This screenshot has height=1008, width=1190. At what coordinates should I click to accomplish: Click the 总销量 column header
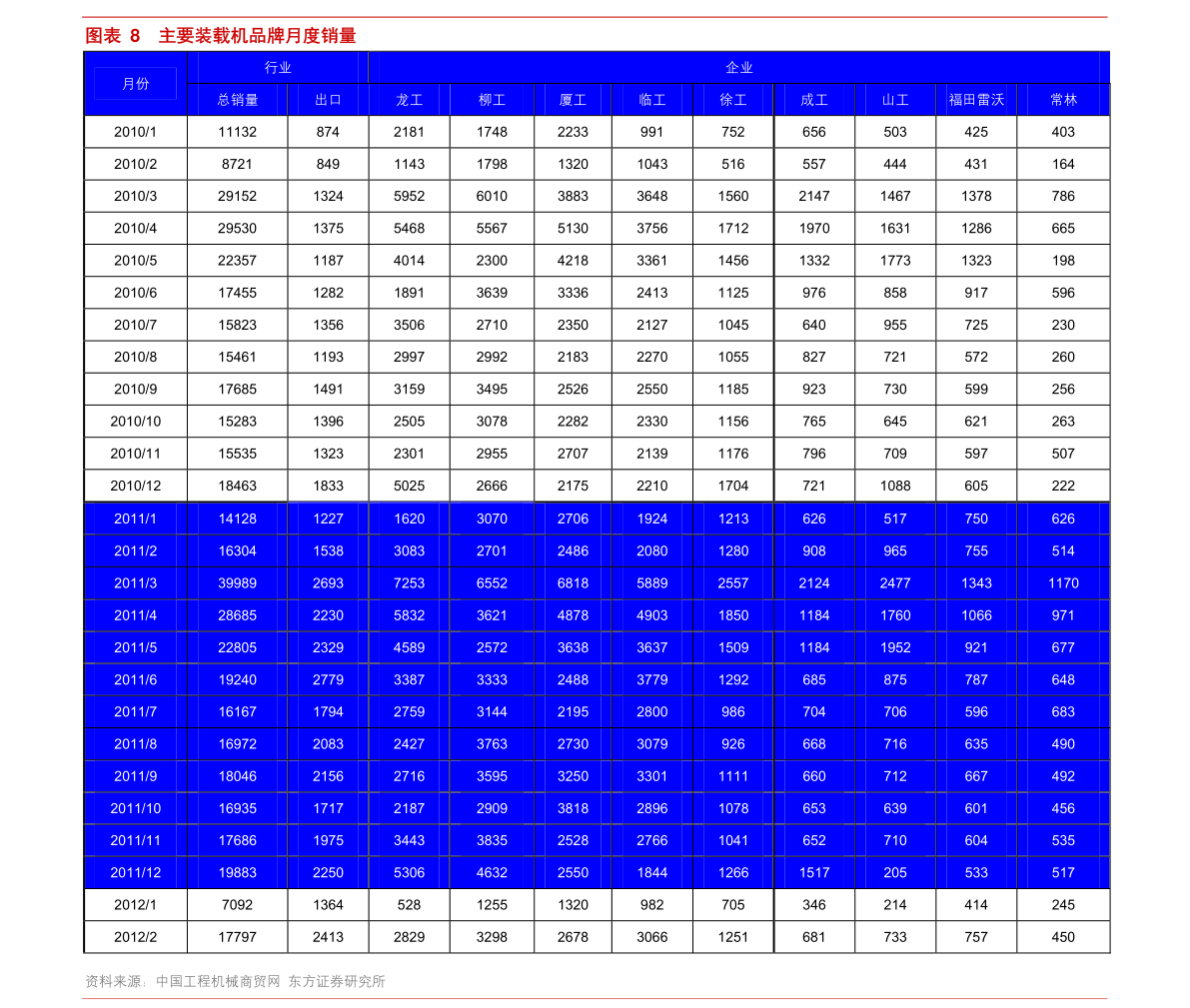(238, 100)
